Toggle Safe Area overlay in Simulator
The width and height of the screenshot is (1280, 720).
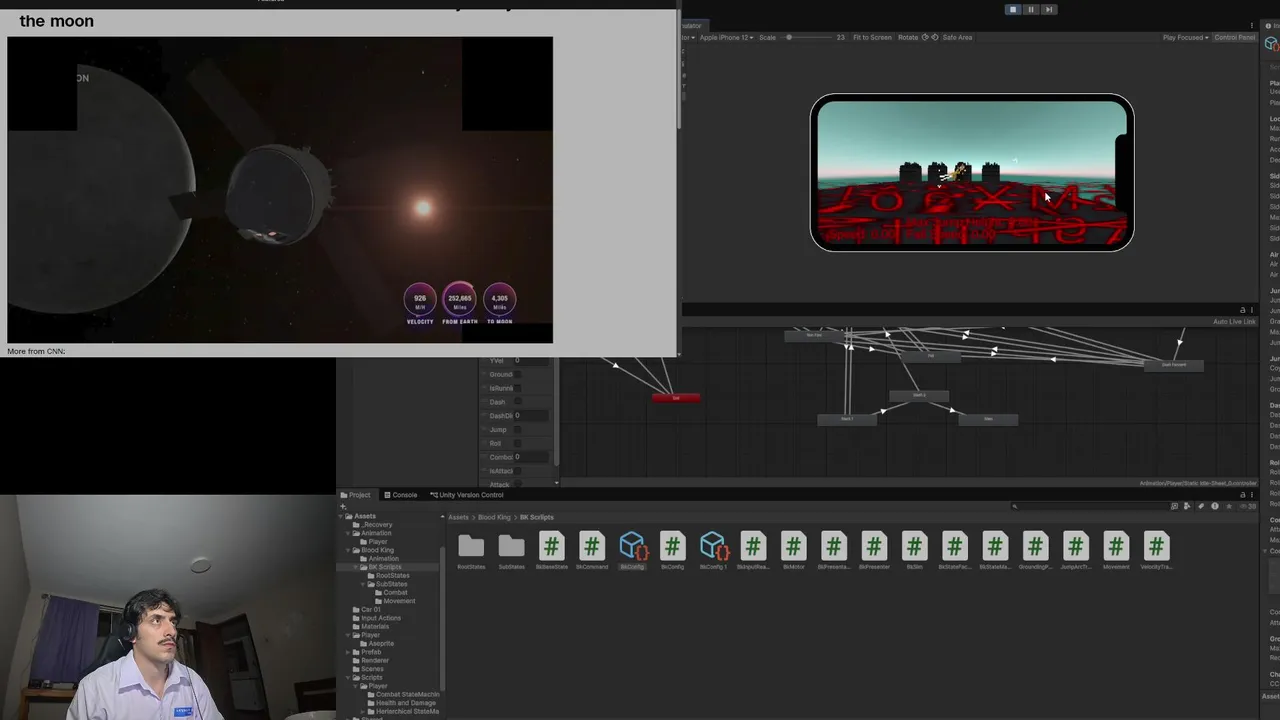[957, 37]
